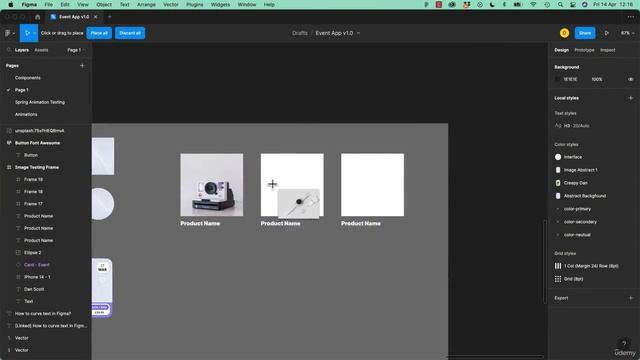The image size is (640, 360).
Task: Select the iPhone 14 - 1 layer
Action: pyautogui.click(x=37, y=277)
